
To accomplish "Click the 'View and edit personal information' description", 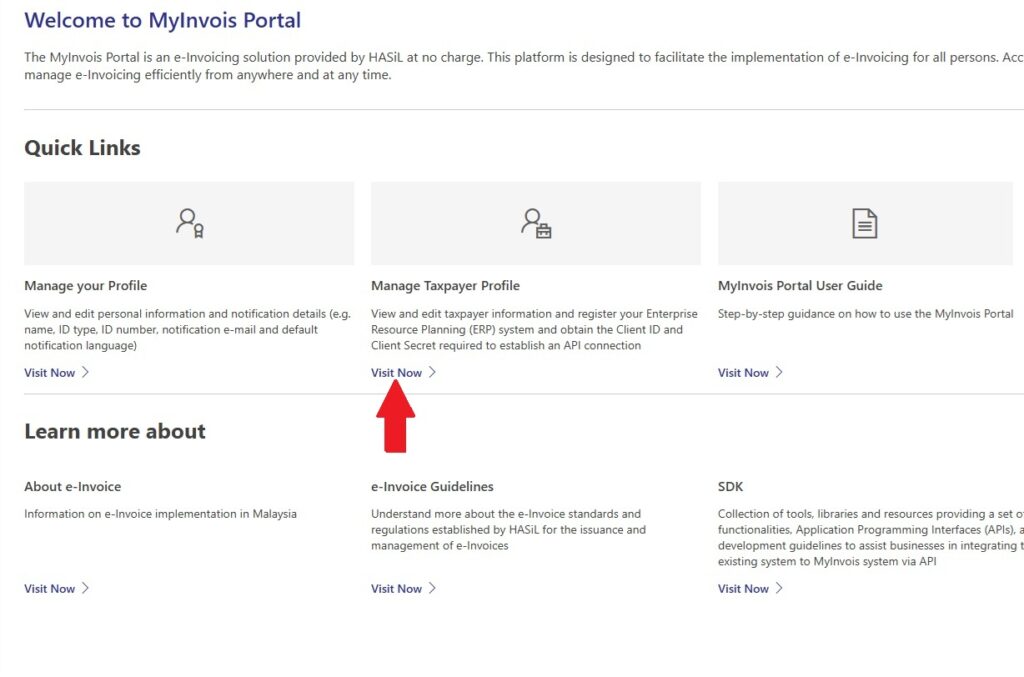I will pos(187,330).
